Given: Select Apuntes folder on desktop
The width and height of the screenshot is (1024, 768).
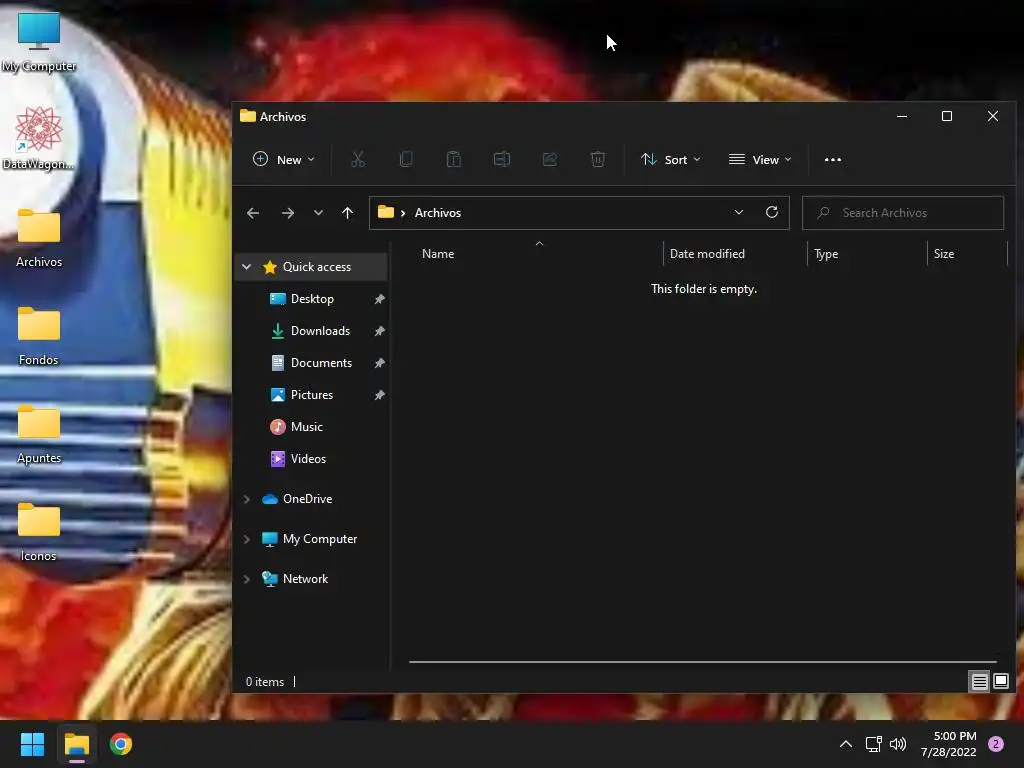Looking at the screenshot, I should pyautogui.click(x=39, y=434).
